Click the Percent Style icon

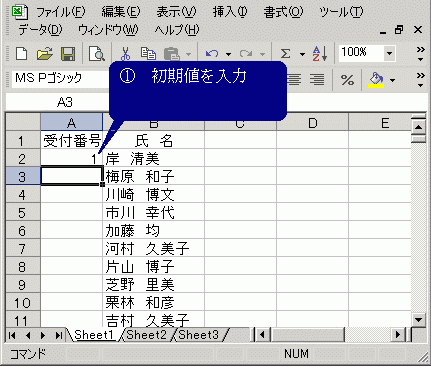click(x=347, y=80)
